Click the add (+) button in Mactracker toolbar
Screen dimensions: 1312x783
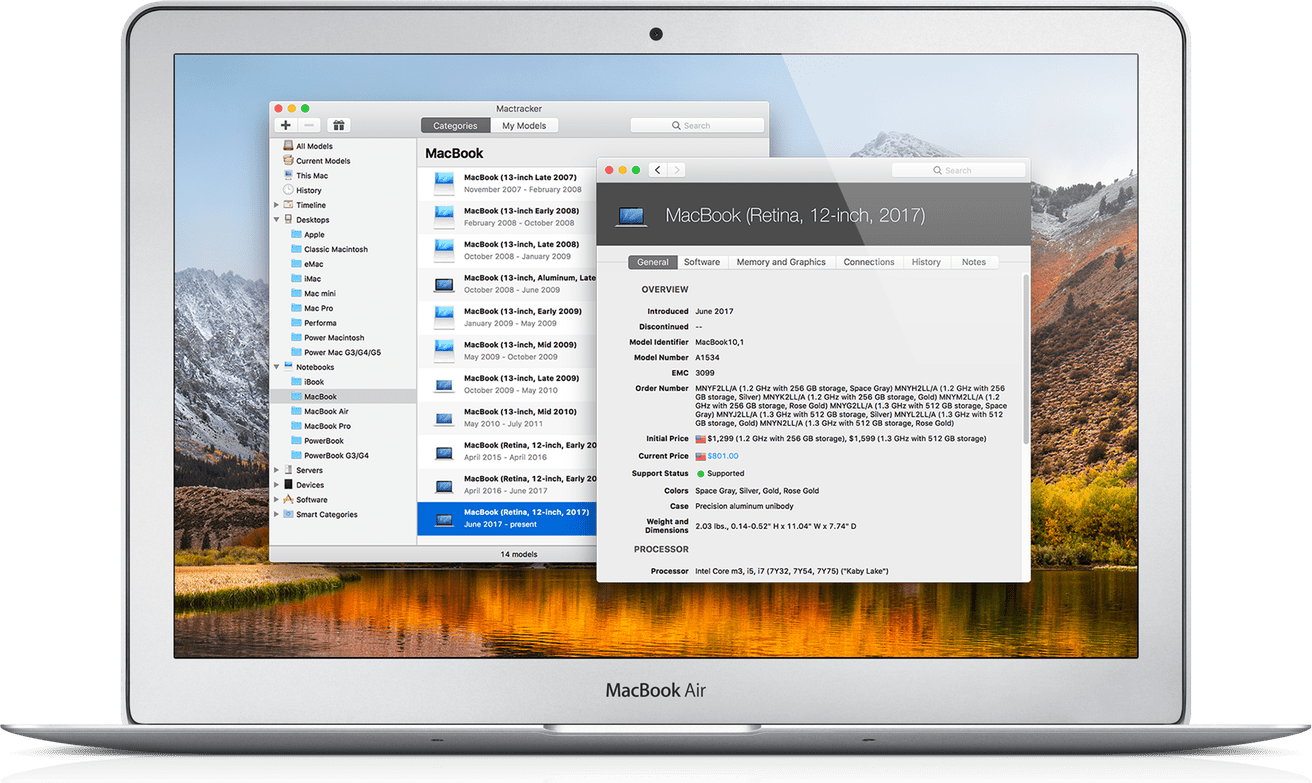286,125
